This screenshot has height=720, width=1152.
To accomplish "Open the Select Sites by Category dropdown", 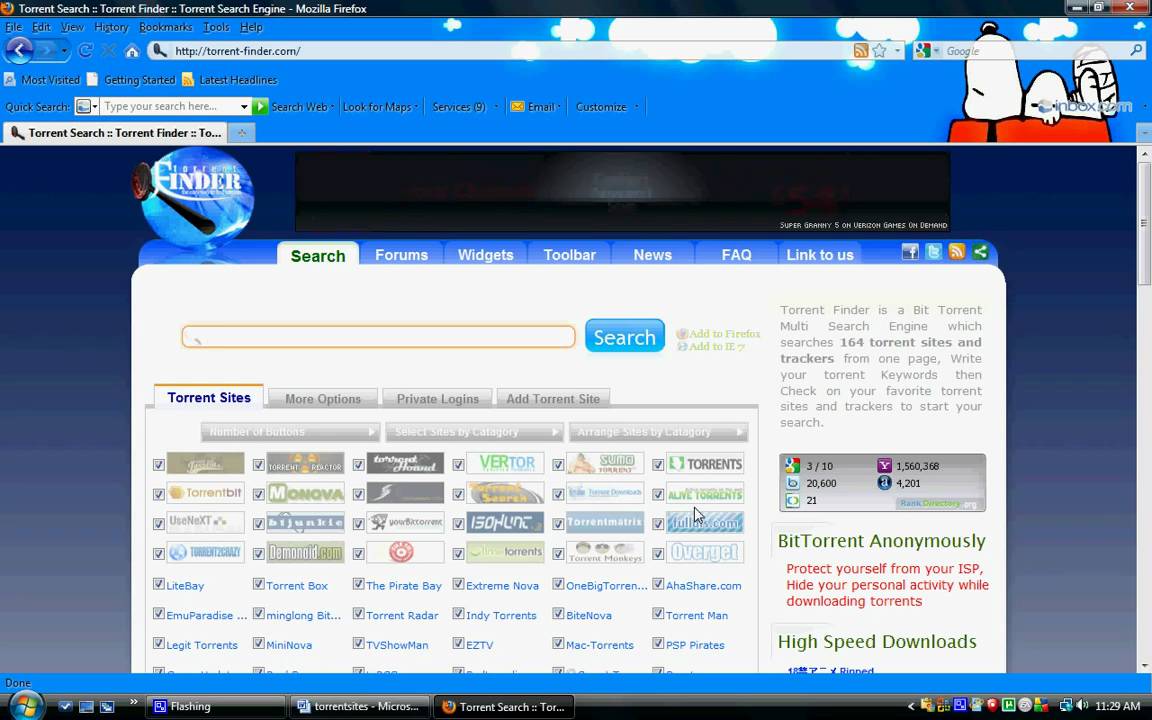I will click(475, 431).
